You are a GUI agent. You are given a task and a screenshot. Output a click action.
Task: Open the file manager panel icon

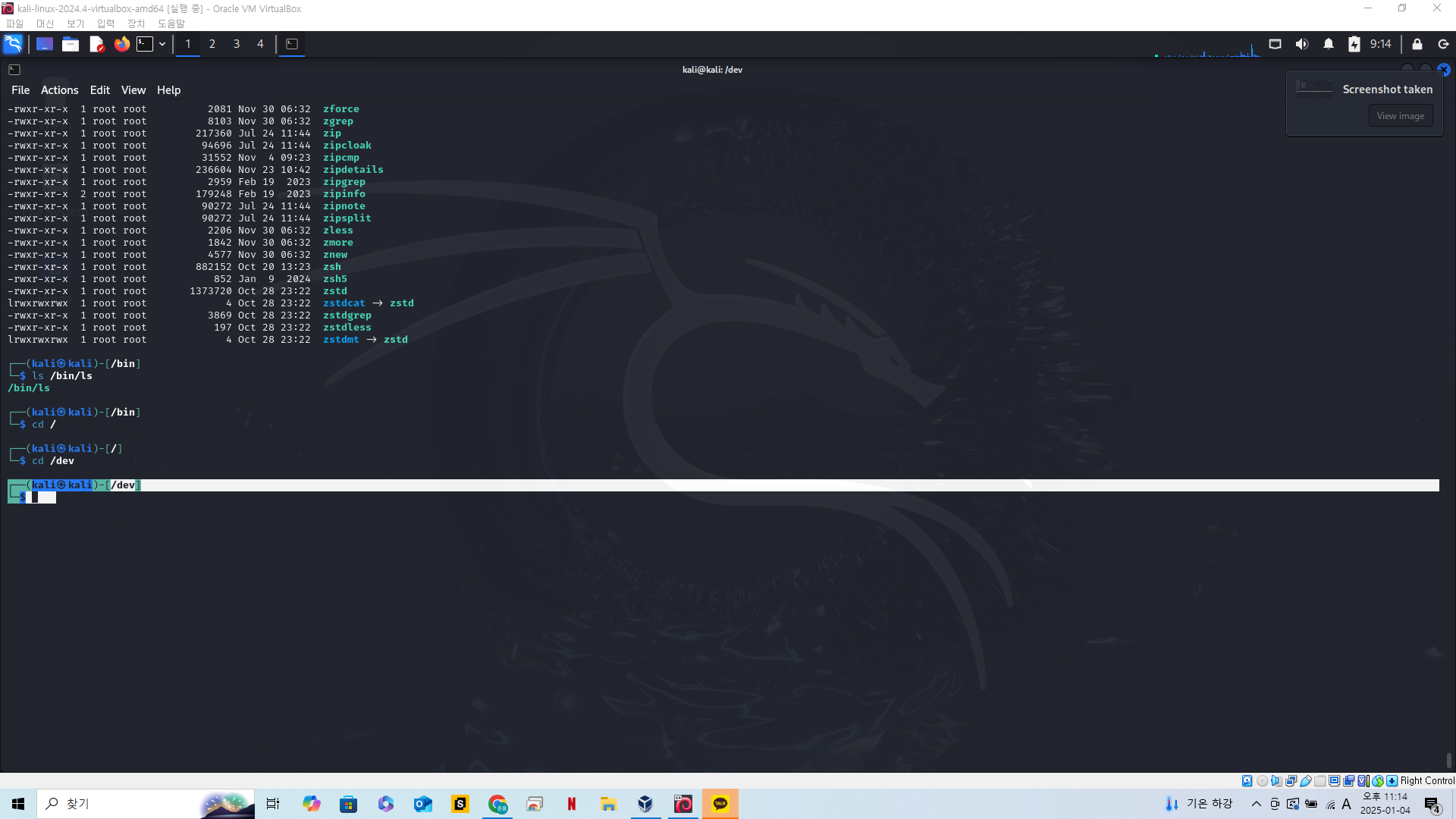point(71,44)
